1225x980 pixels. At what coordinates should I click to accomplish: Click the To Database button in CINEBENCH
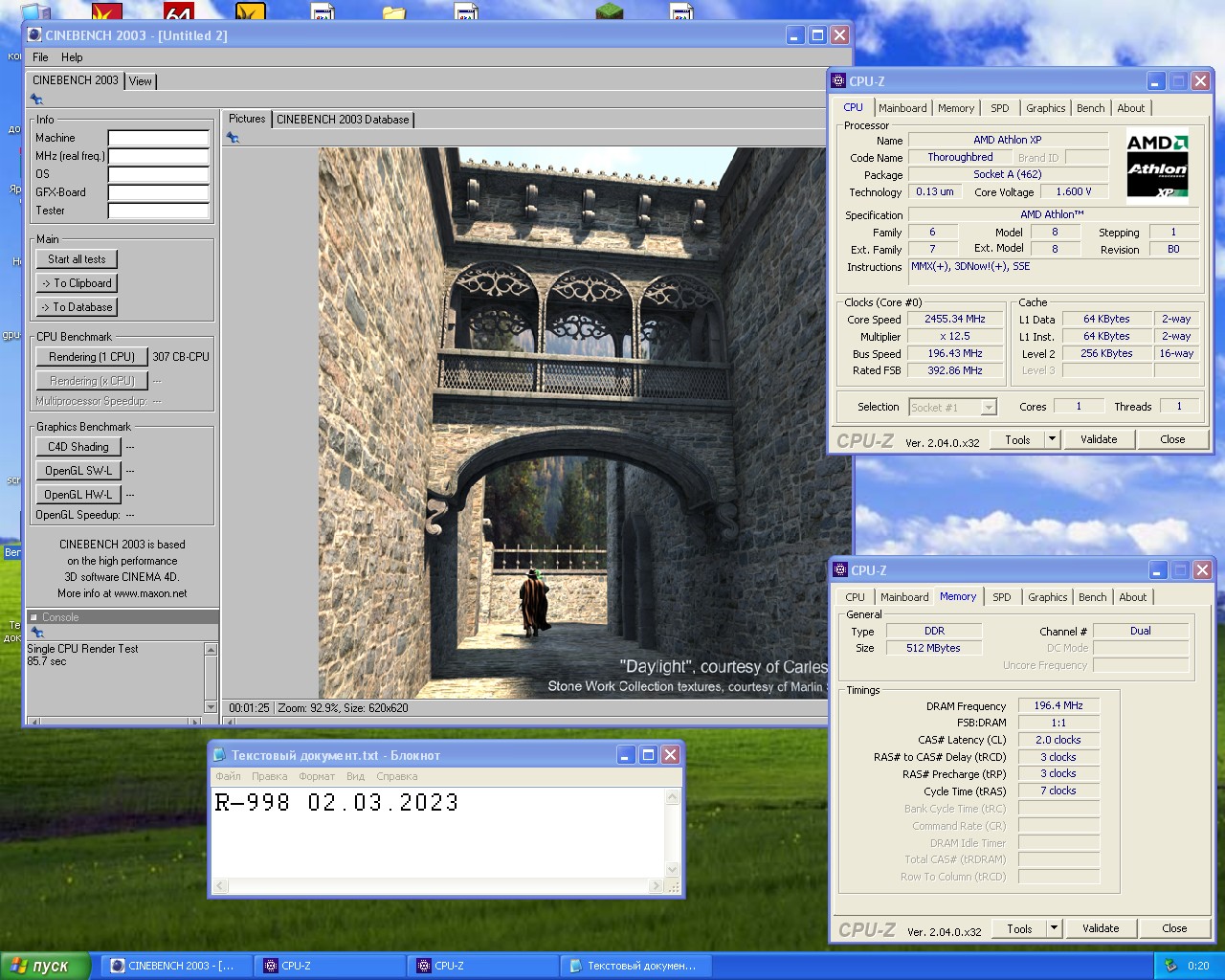click(77, 307)
